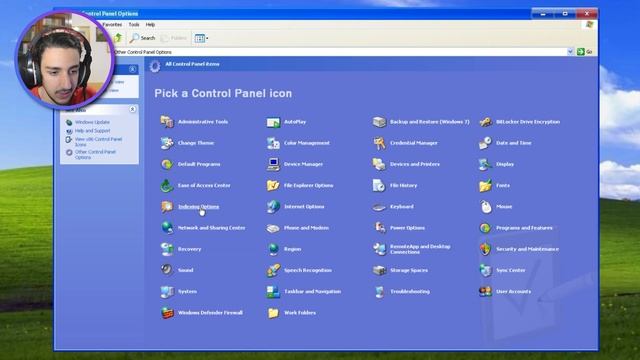640x360 pixels.
Task: Open the Troubleshooting icon
Action: 379,291
